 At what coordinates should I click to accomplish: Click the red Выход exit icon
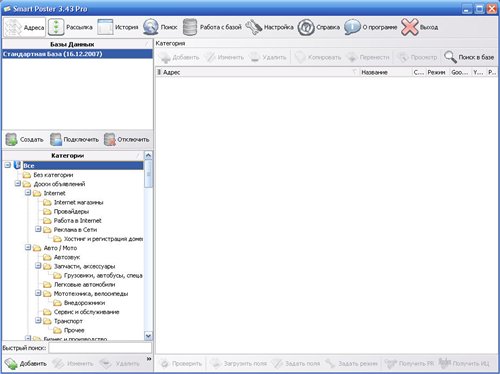(409, 27)
